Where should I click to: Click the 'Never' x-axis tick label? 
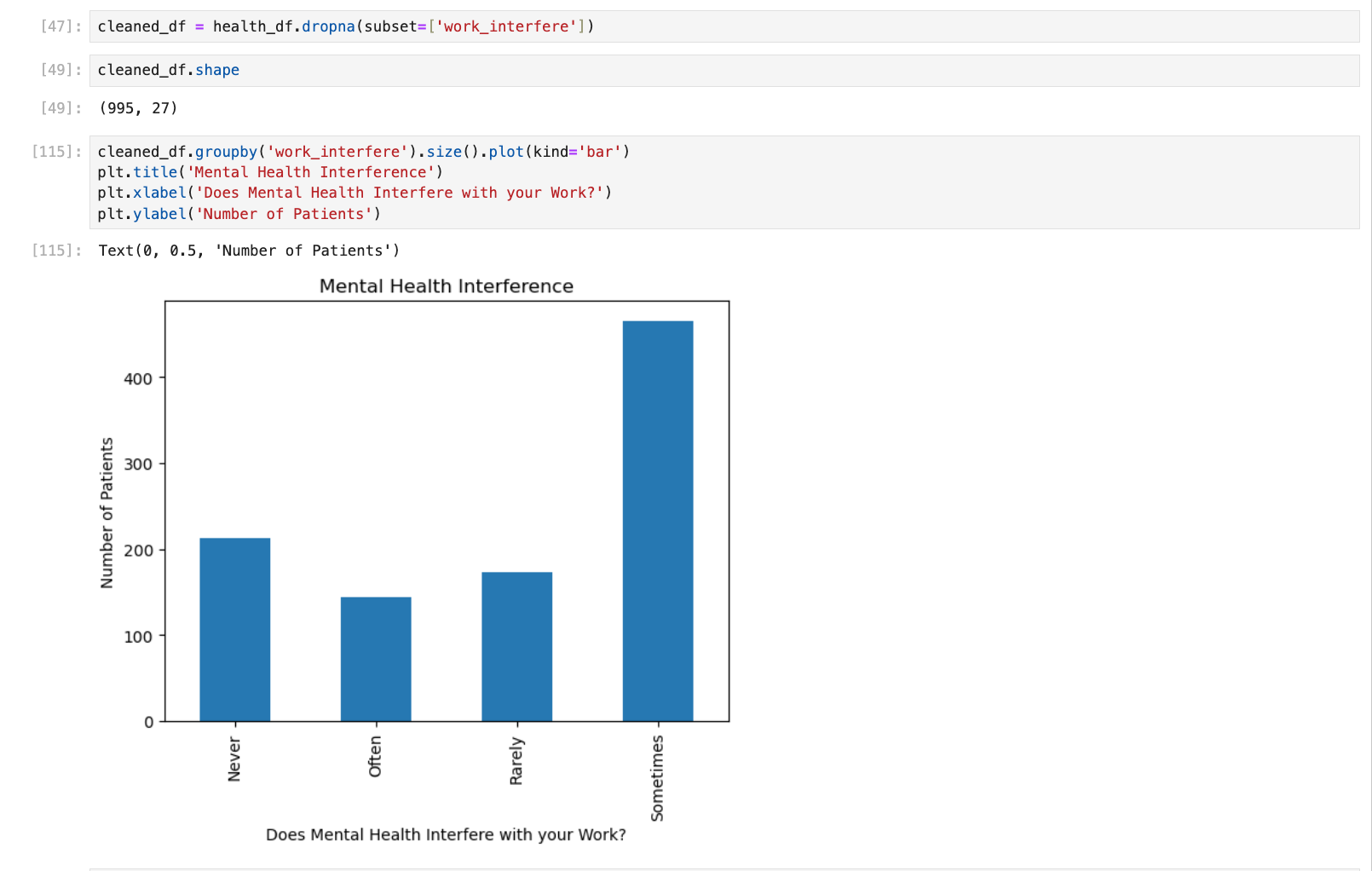(x=234, y=759)
